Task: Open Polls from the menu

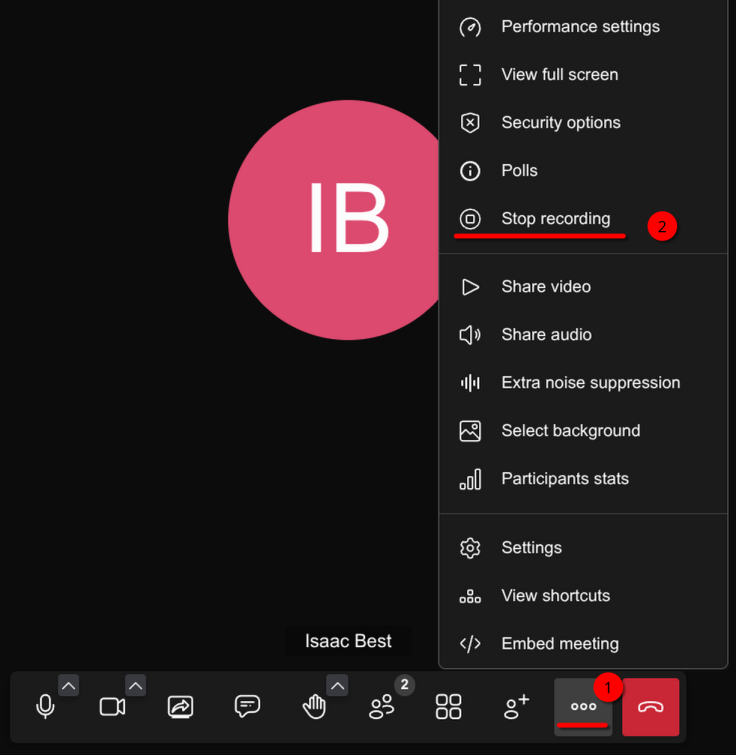Action: [583, 170]
